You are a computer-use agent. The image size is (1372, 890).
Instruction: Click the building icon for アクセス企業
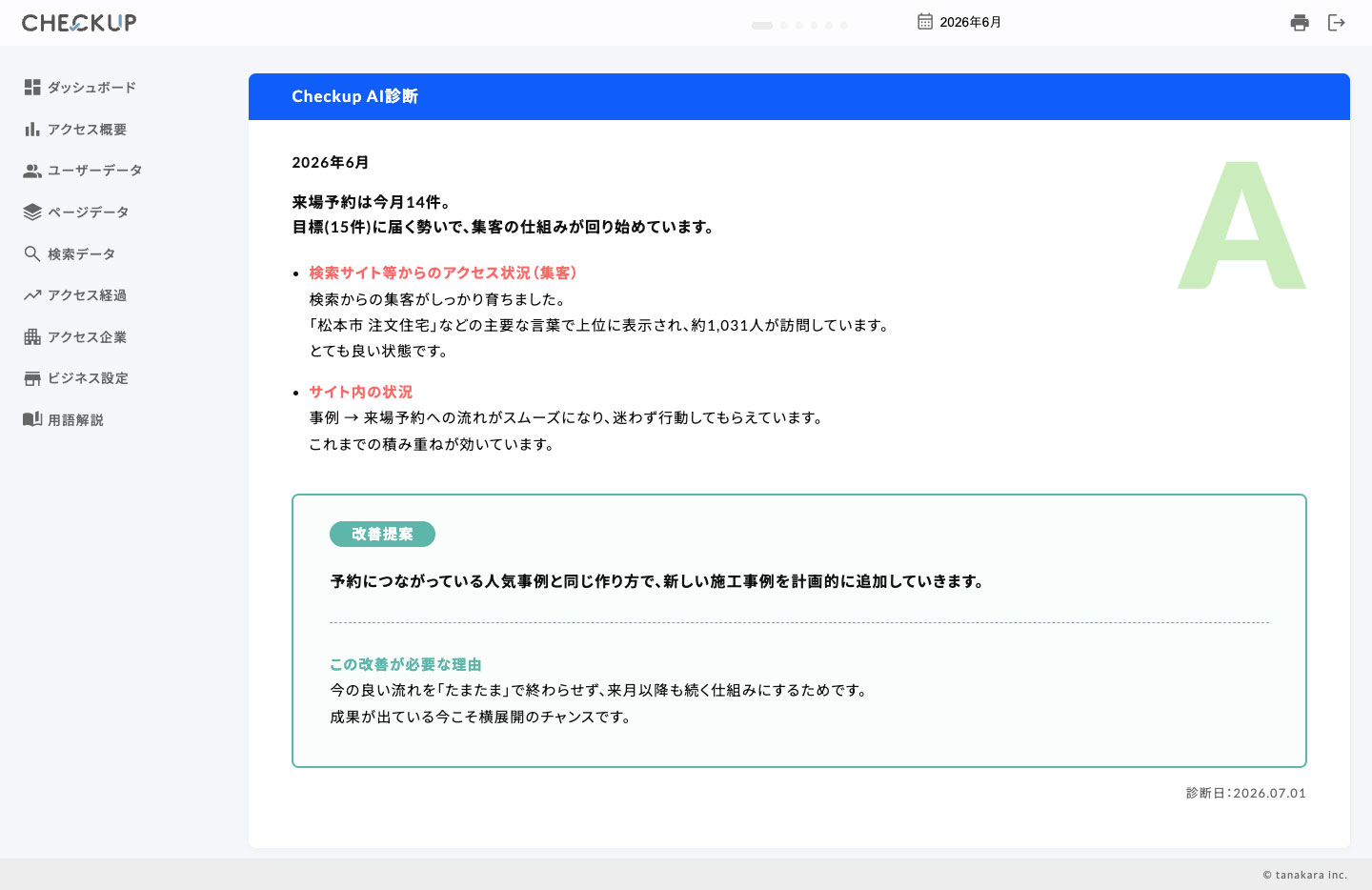(32, 336)
